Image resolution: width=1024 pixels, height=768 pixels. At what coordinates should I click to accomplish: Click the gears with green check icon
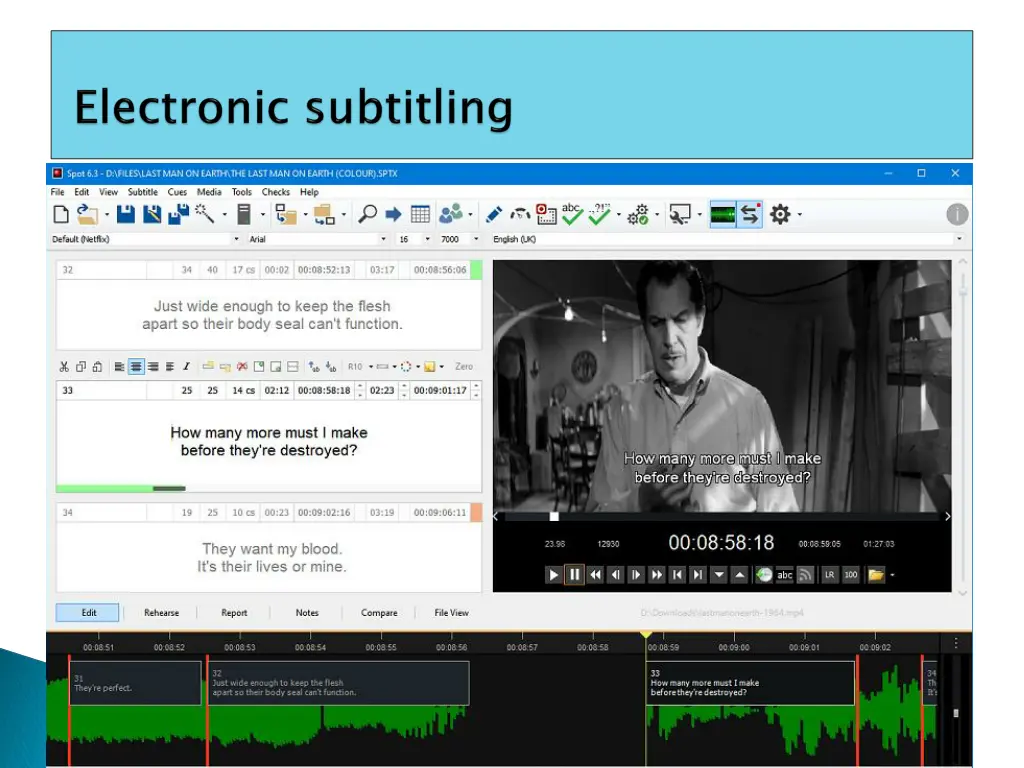(x=638, y=214)
